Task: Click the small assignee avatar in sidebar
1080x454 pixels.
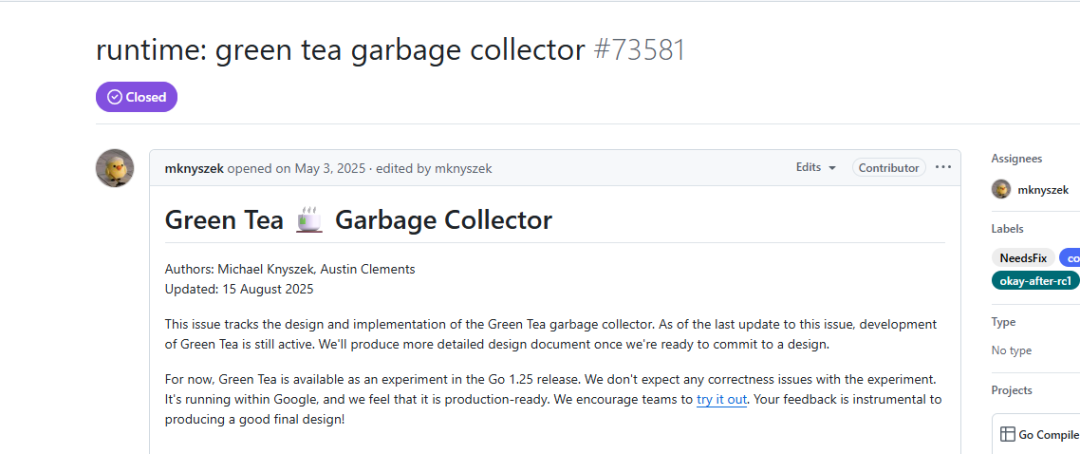Action: [x=1000, y=189]
